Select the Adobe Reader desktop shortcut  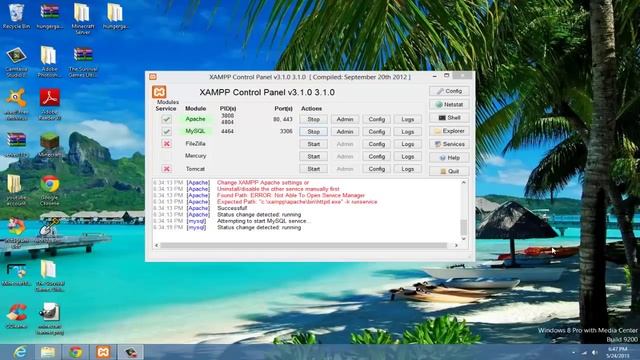[x=50, y=104]
